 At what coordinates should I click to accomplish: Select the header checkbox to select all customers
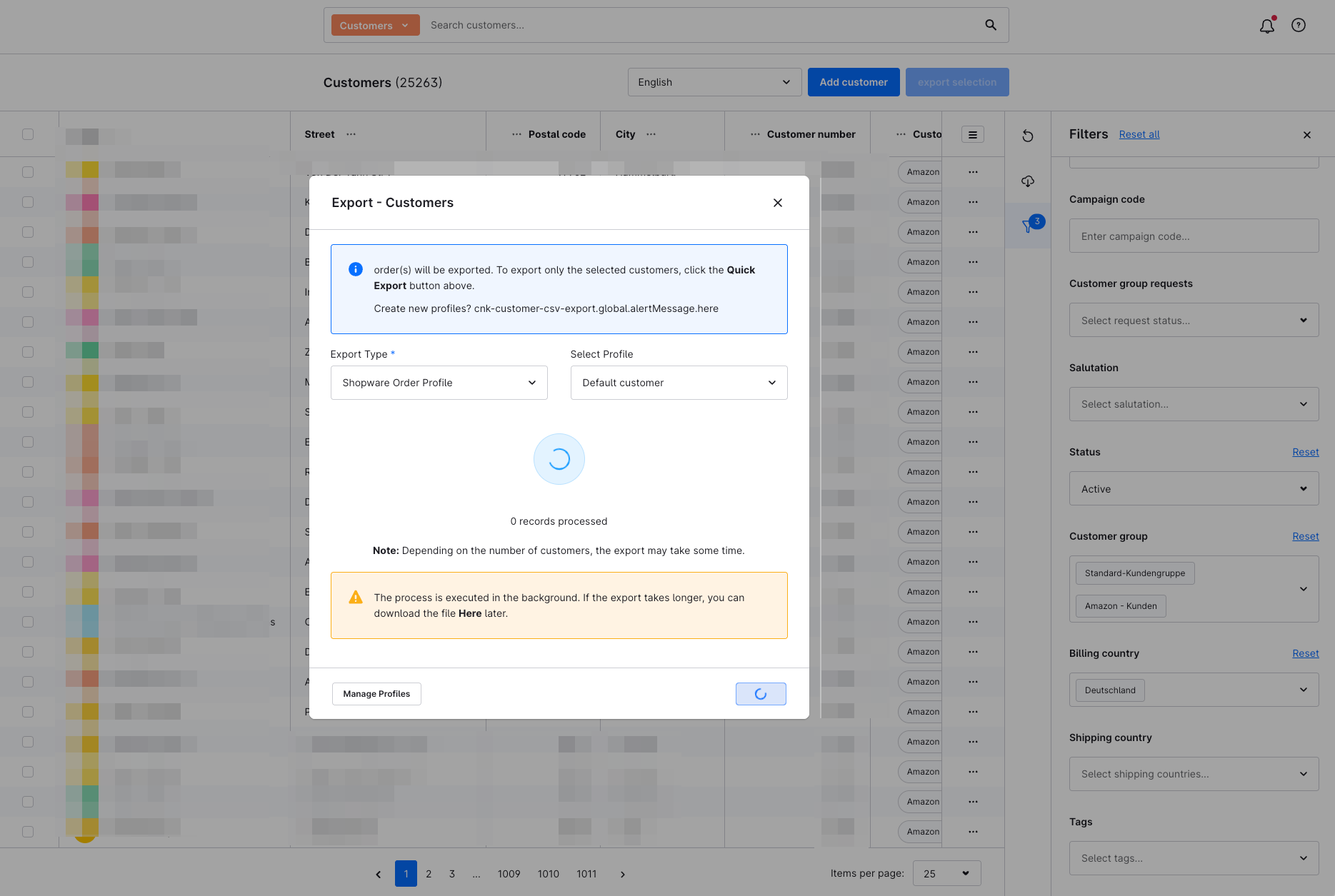28,134
